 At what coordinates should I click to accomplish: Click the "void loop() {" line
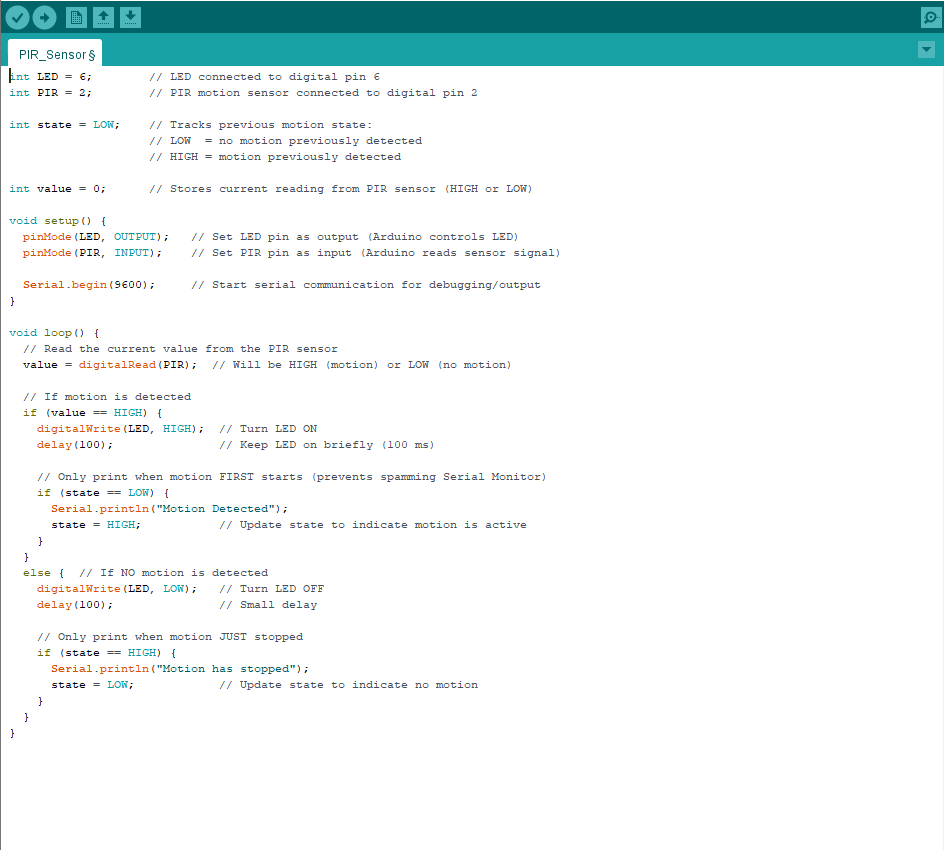(x=54, y=333)
